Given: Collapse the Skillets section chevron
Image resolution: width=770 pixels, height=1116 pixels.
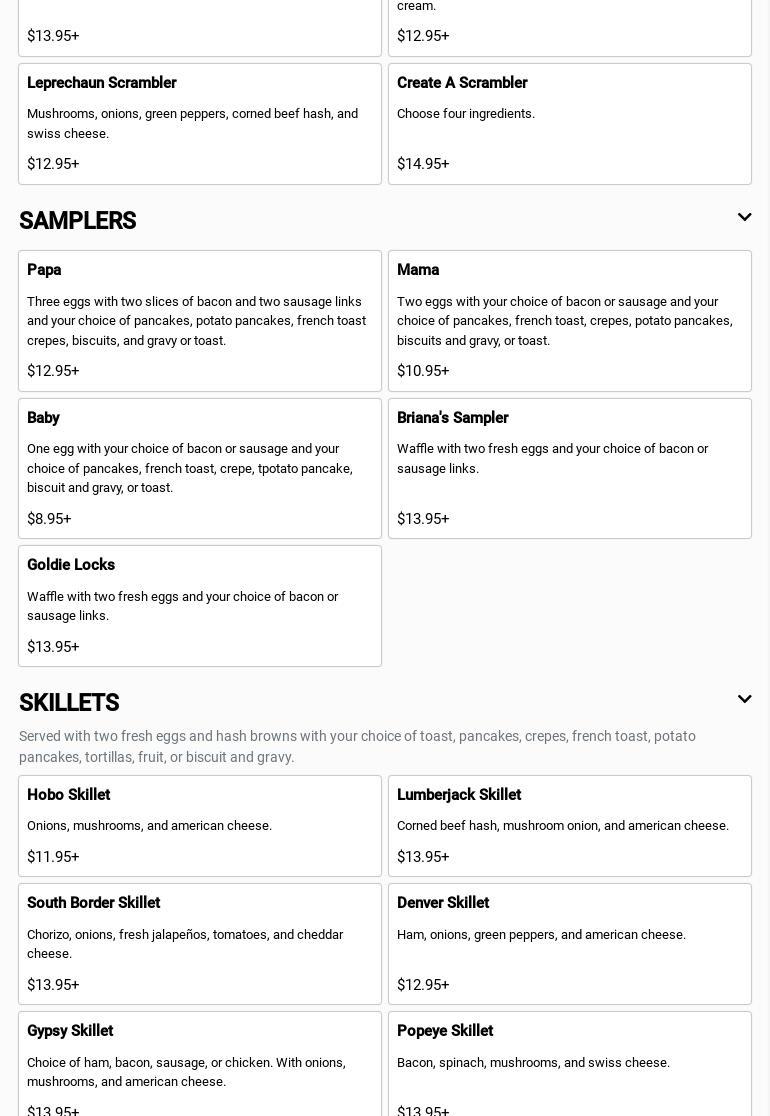Looking at the screenshot, I should point(744,699).
